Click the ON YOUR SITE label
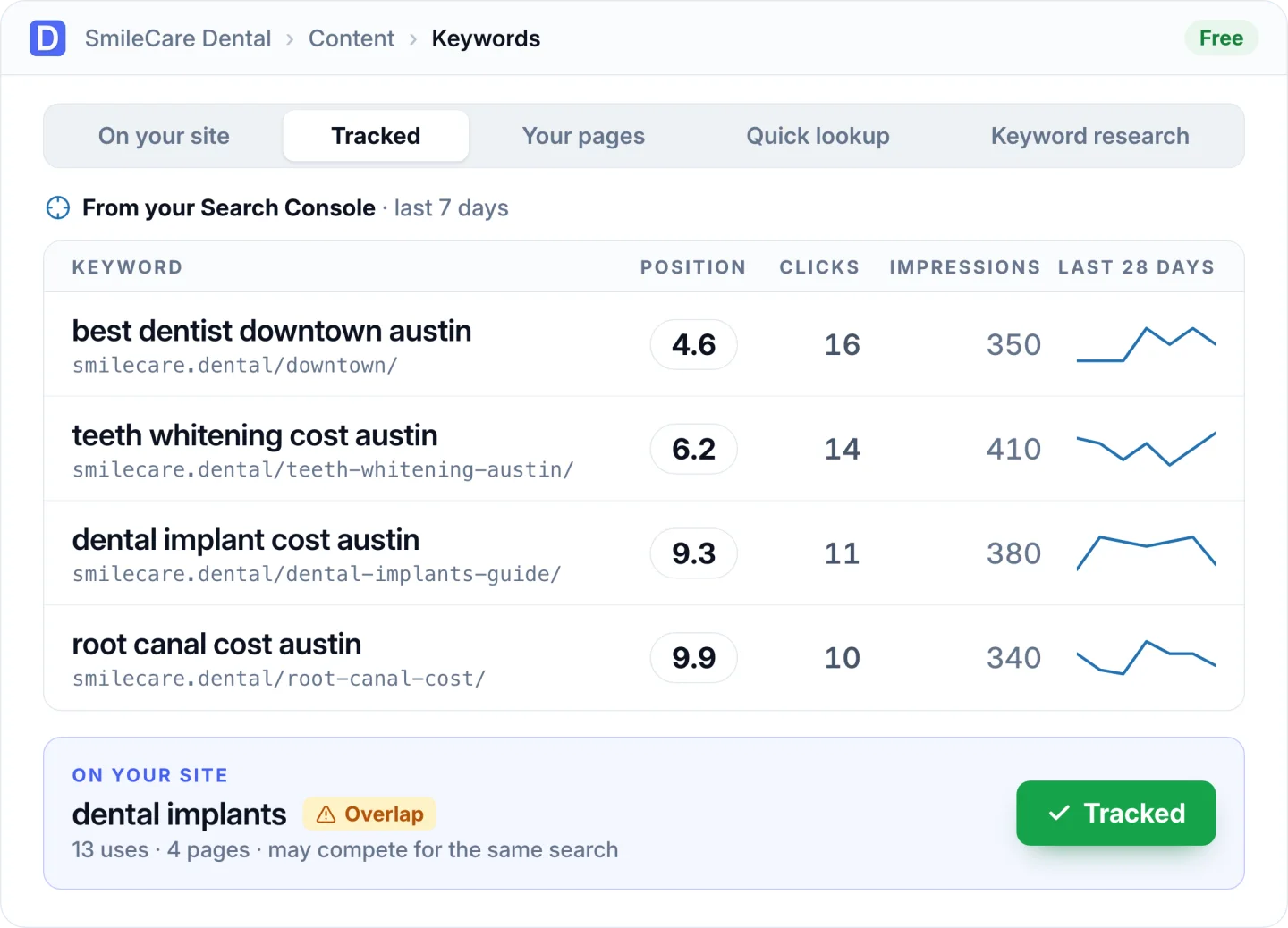This screenshot has height=928, width=1288. tap(150, 775)
